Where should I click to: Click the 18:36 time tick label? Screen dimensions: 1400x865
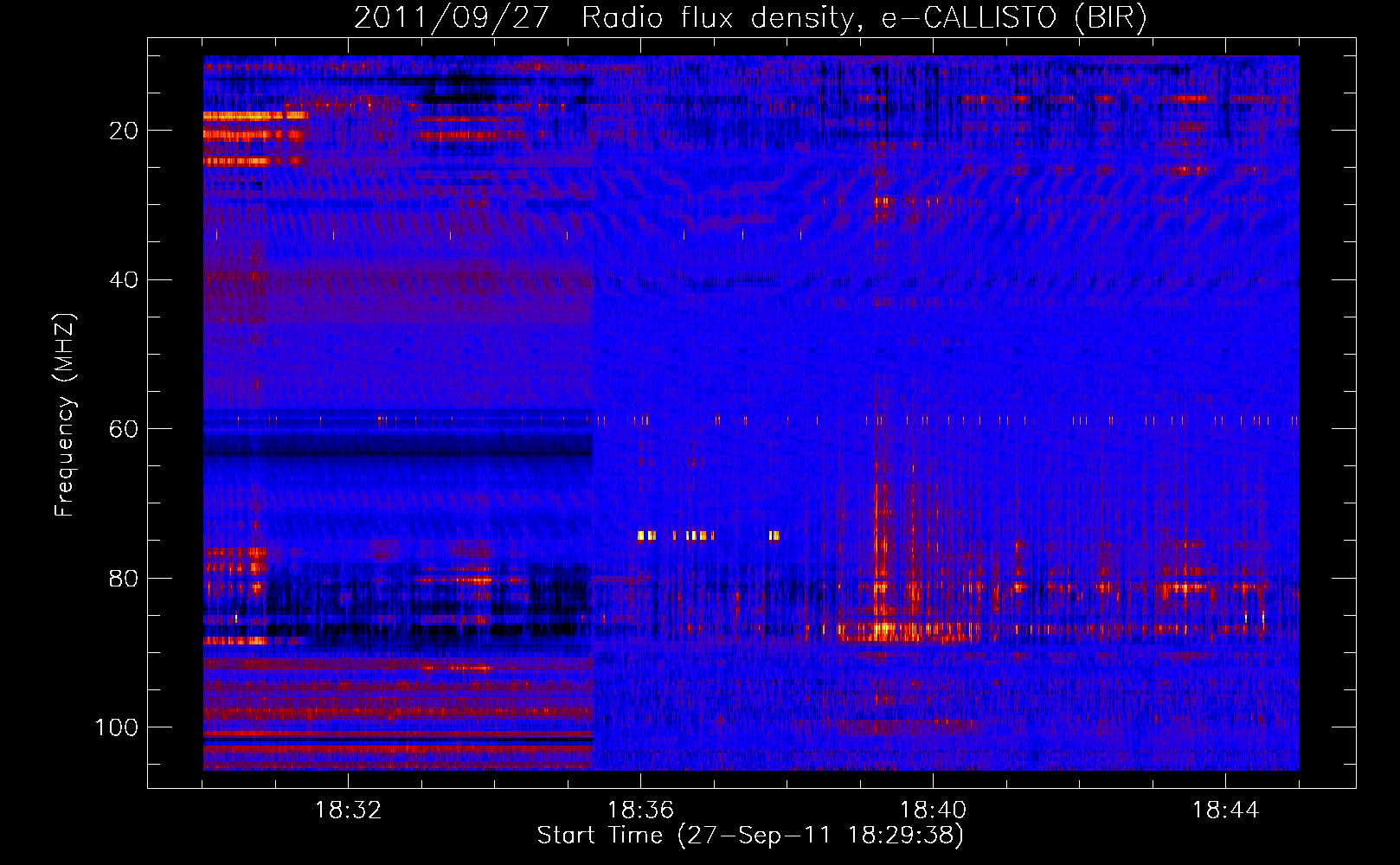pyautogui.click(x=641, y=811)
